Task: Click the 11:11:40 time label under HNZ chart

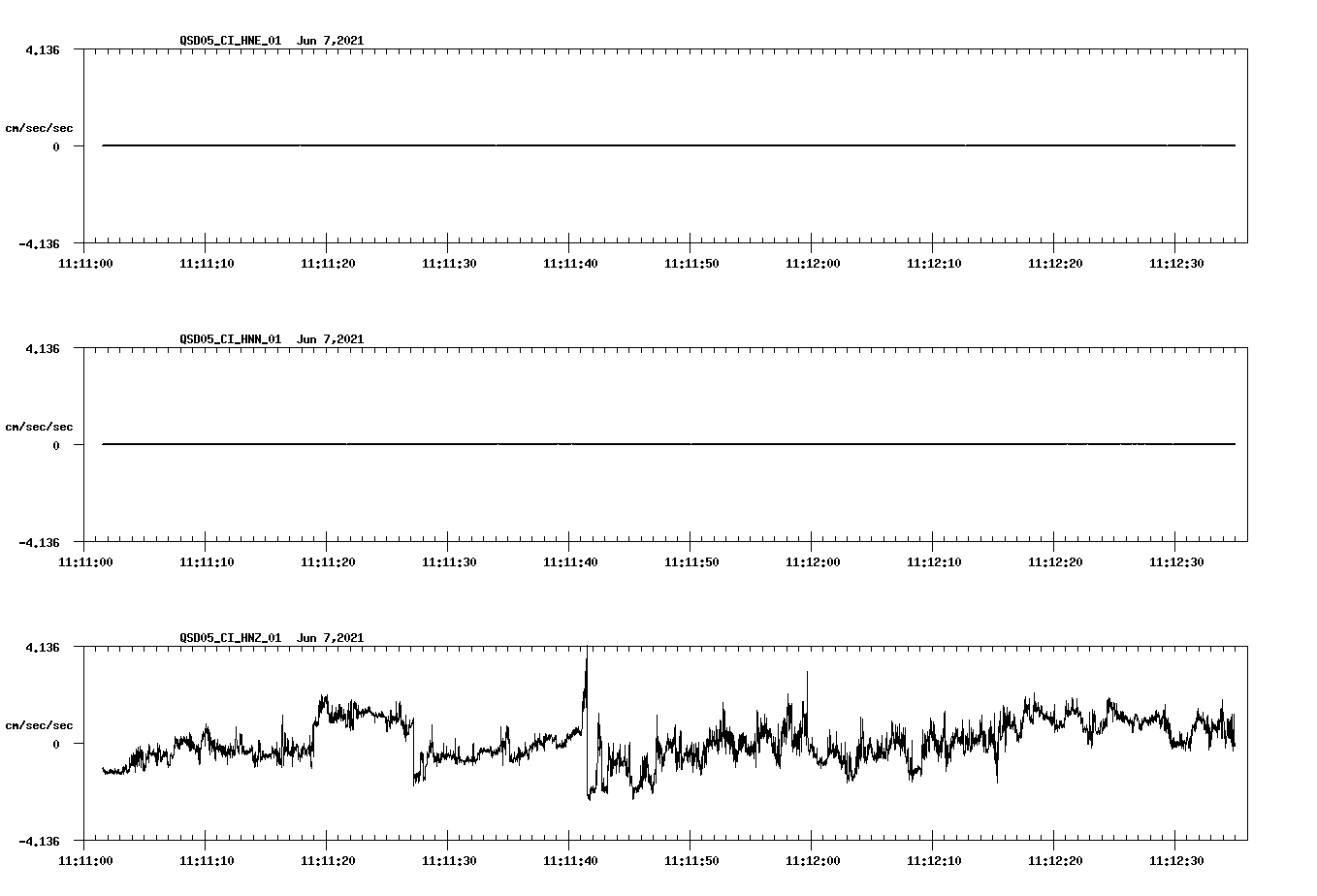Action: [x=570, y=861]
